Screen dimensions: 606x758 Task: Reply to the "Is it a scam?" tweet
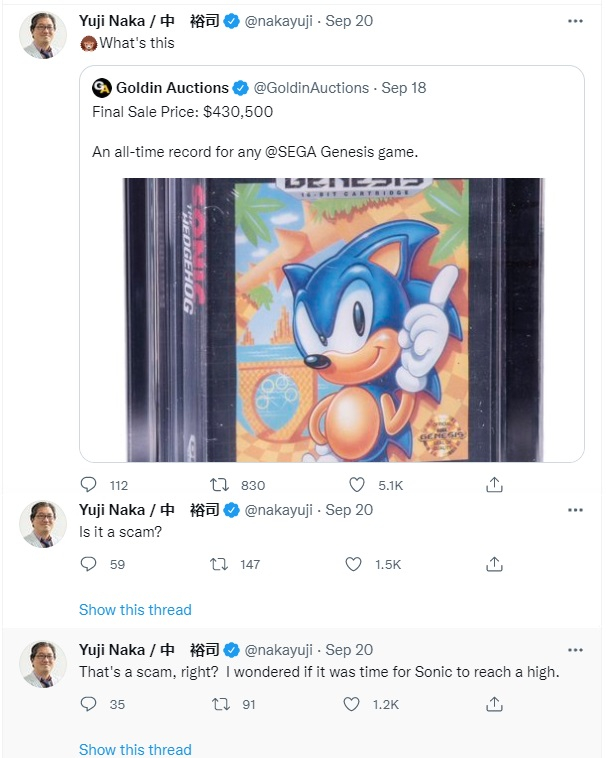(x=88, y=564)
